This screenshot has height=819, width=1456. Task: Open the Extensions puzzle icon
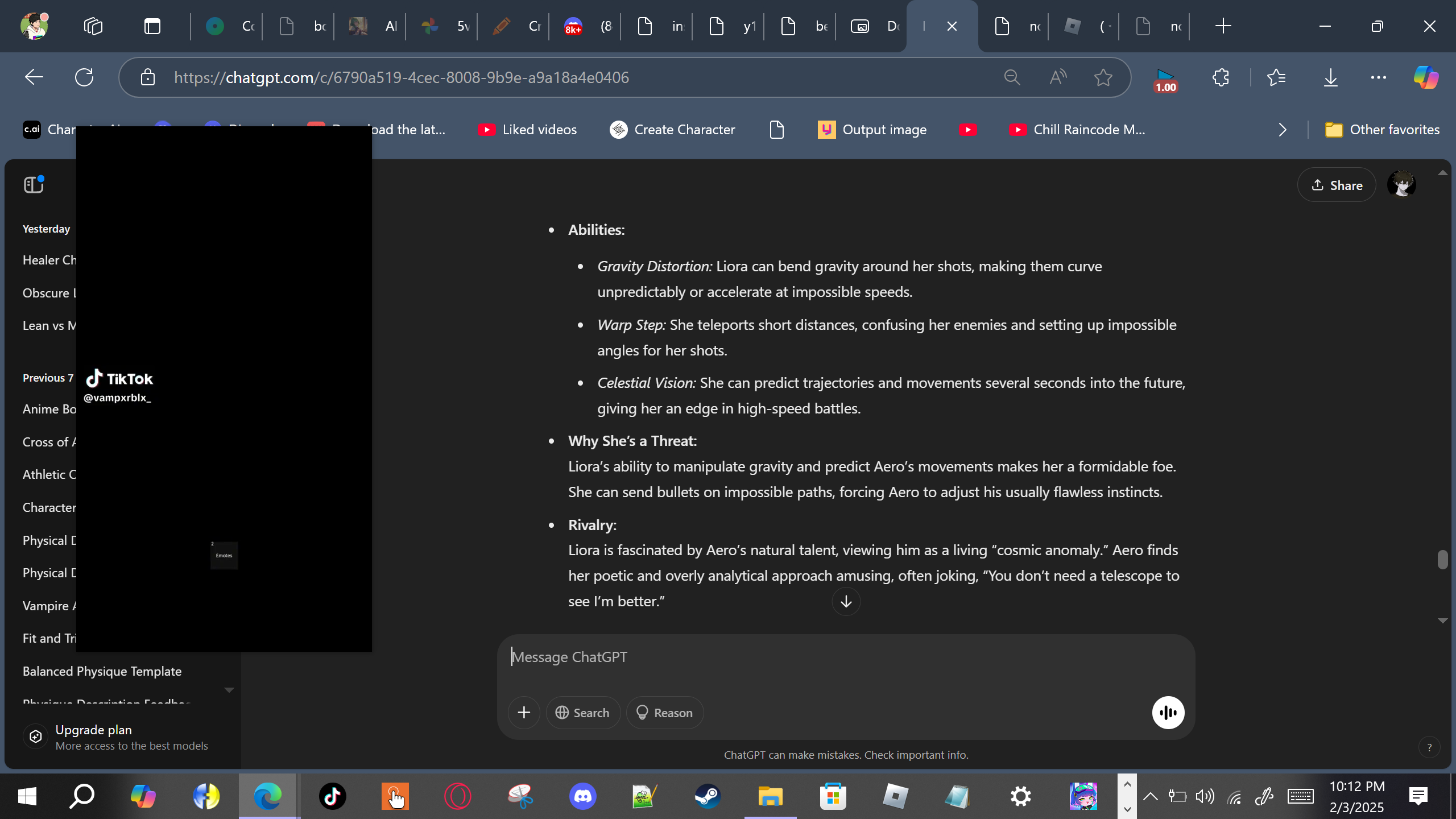[1221, 77]
